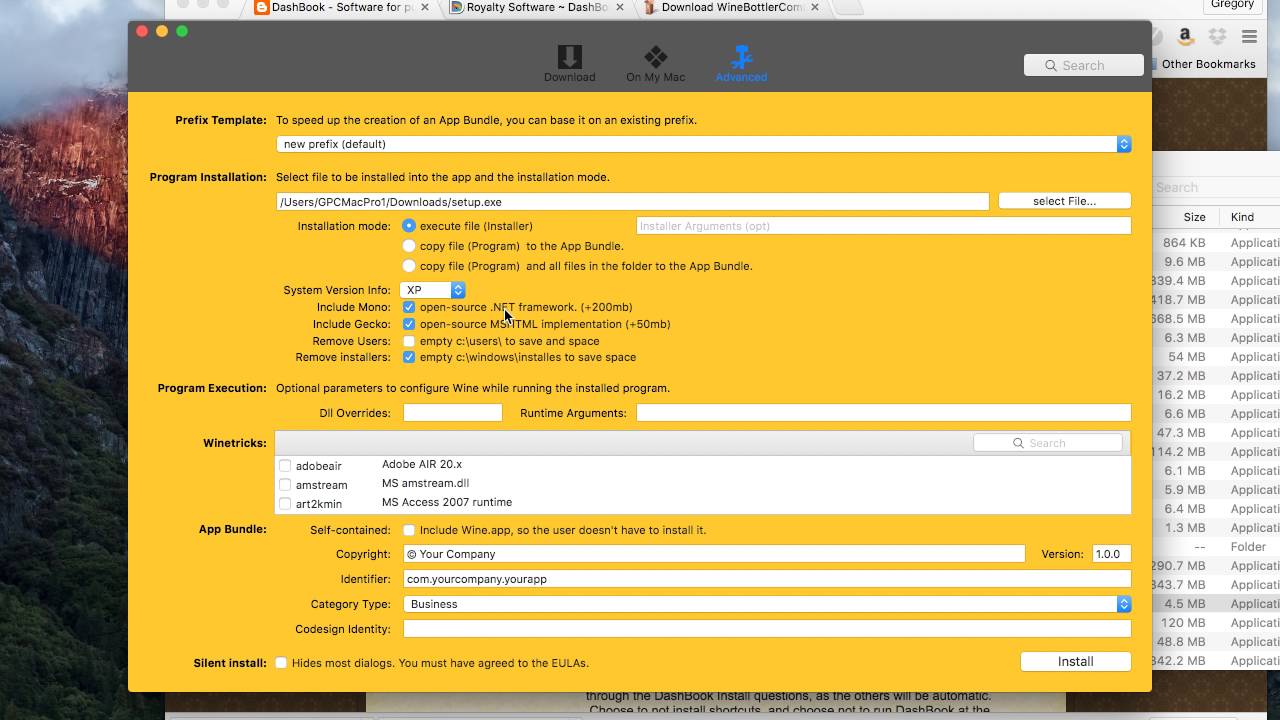Click the Version 1.0.0 field
The height and width of the screenshot is (720, 1280).
(1111, 554)
